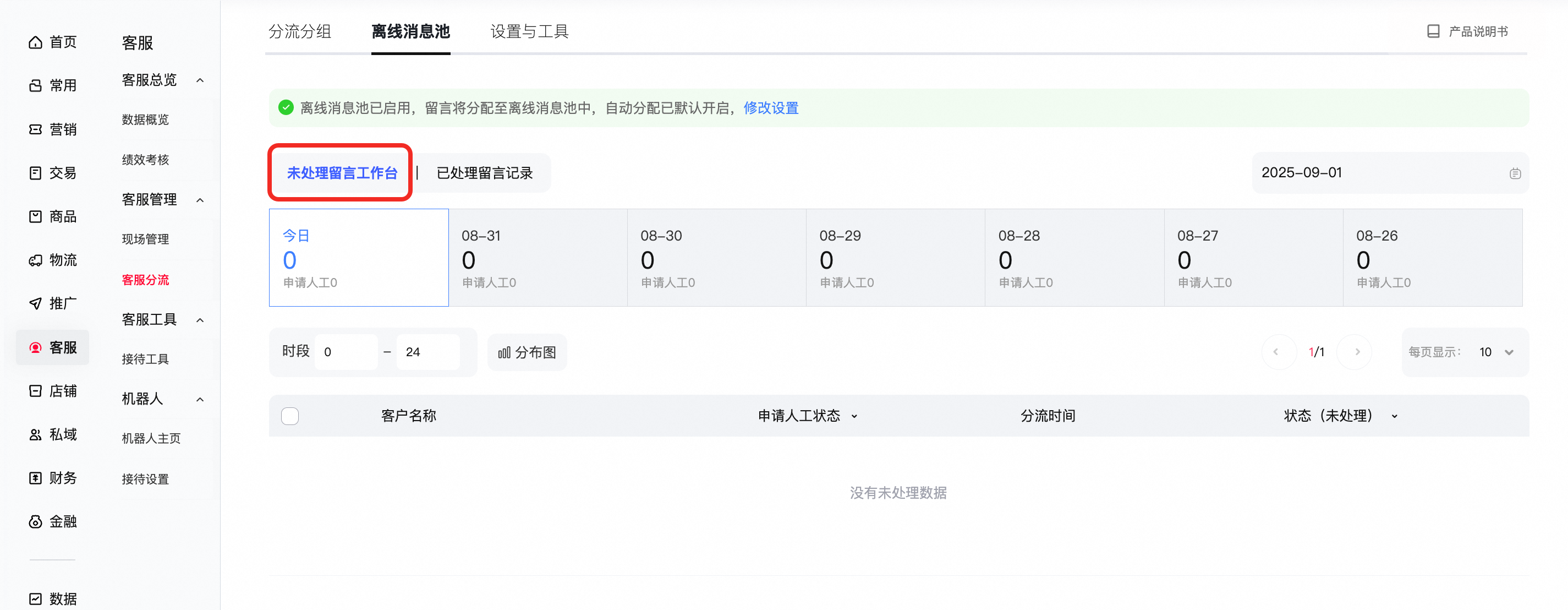Tick the select-all checkbox in table header
This screenshot has width=1568, height=610.
click(x=290, y=416)
